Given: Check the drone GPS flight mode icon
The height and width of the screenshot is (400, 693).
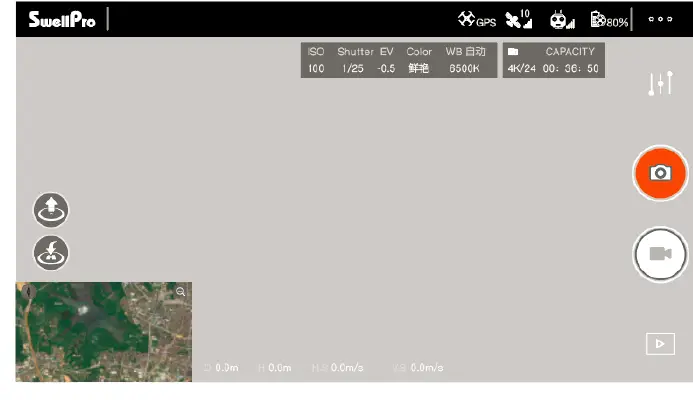Looking at the screenshot, I should tap(477, 20).
